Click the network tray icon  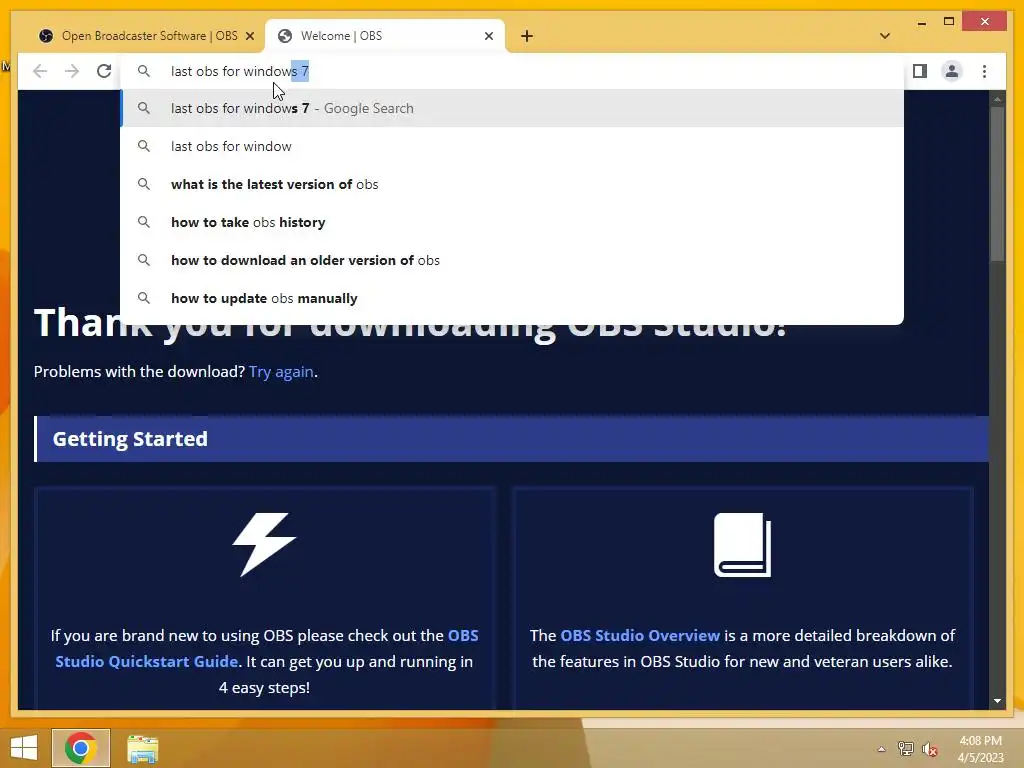[x=905, y=749]
